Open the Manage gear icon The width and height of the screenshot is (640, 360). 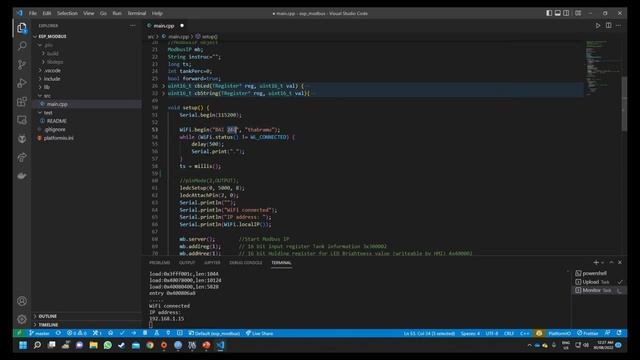[22, 319]
